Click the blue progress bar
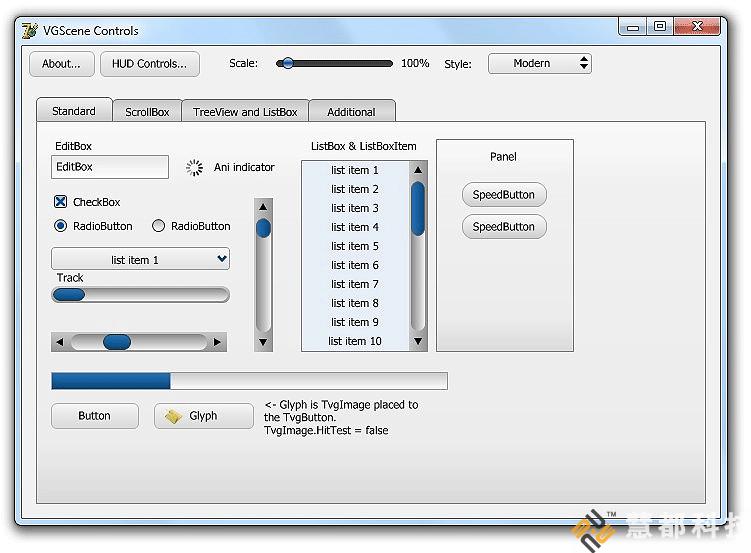The image size is (751, 553). 250,381
